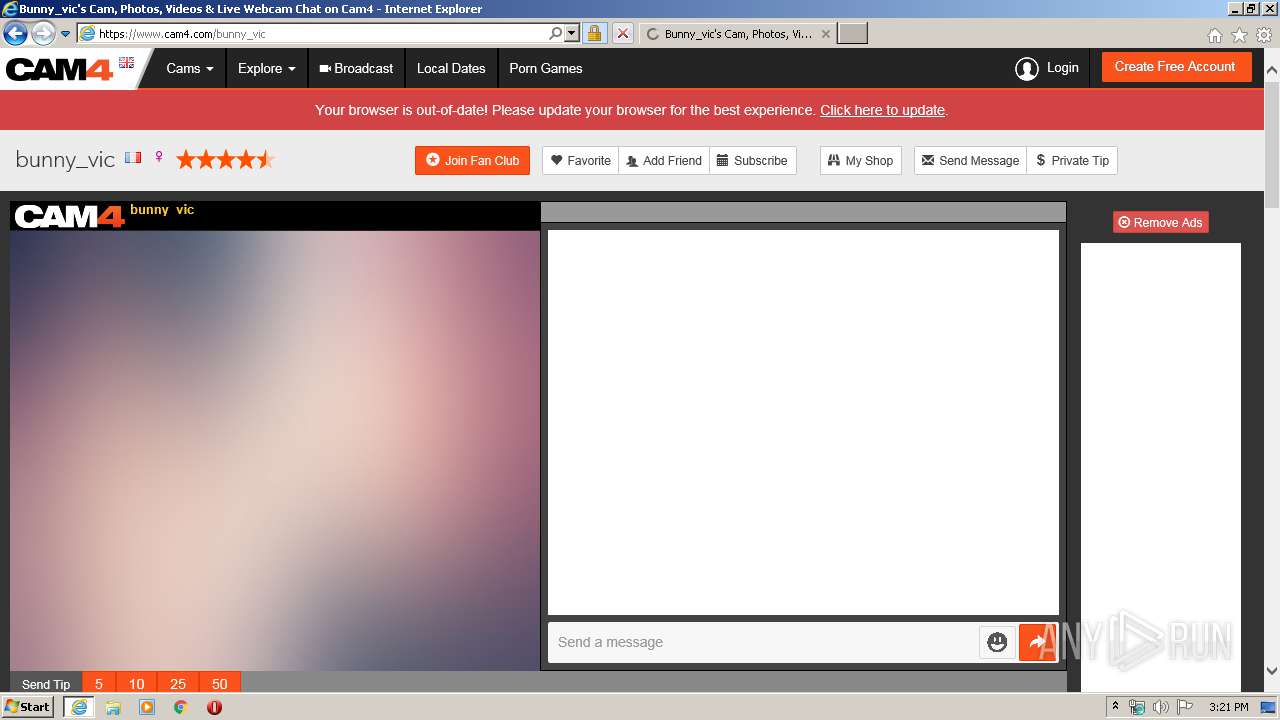Send a tip of 25
This screenshot has width=1280, height=720.
178,684
